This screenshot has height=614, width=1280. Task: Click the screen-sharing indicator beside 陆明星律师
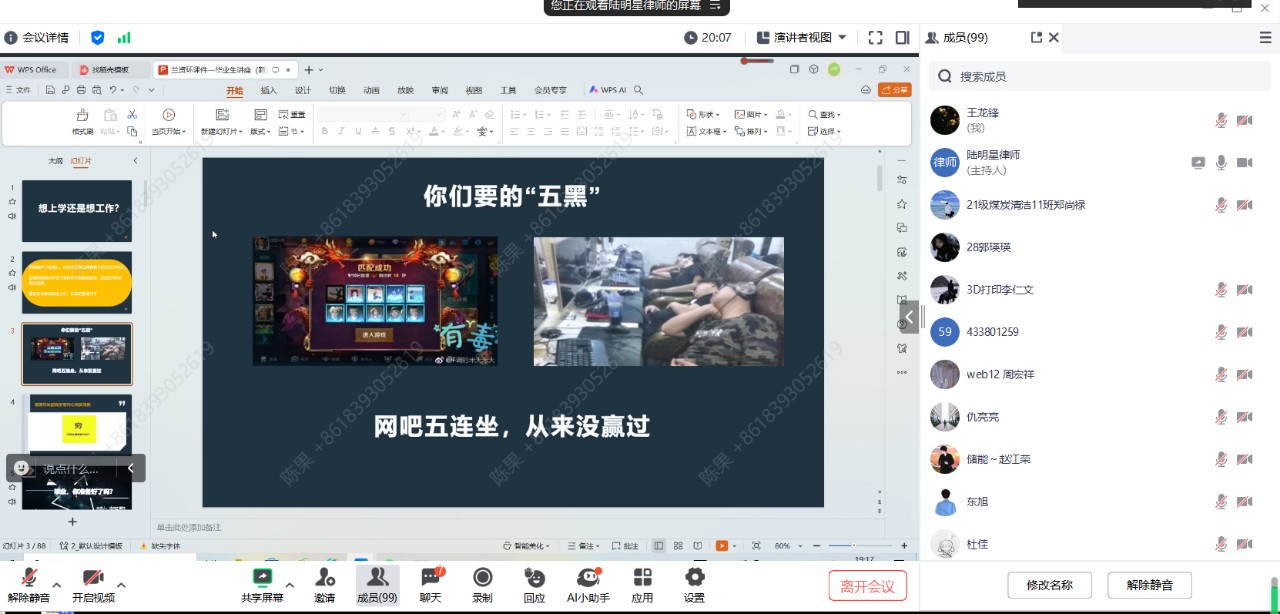[1198, 163]
